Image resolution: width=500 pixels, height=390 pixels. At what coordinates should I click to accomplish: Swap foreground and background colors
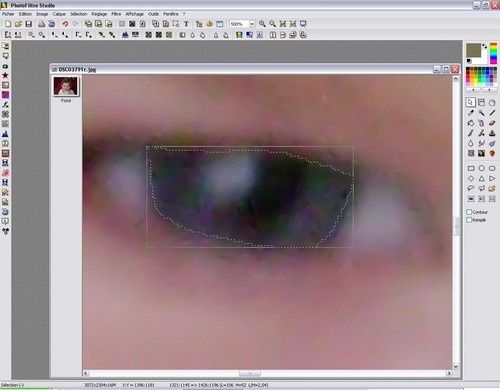point(484,46)
